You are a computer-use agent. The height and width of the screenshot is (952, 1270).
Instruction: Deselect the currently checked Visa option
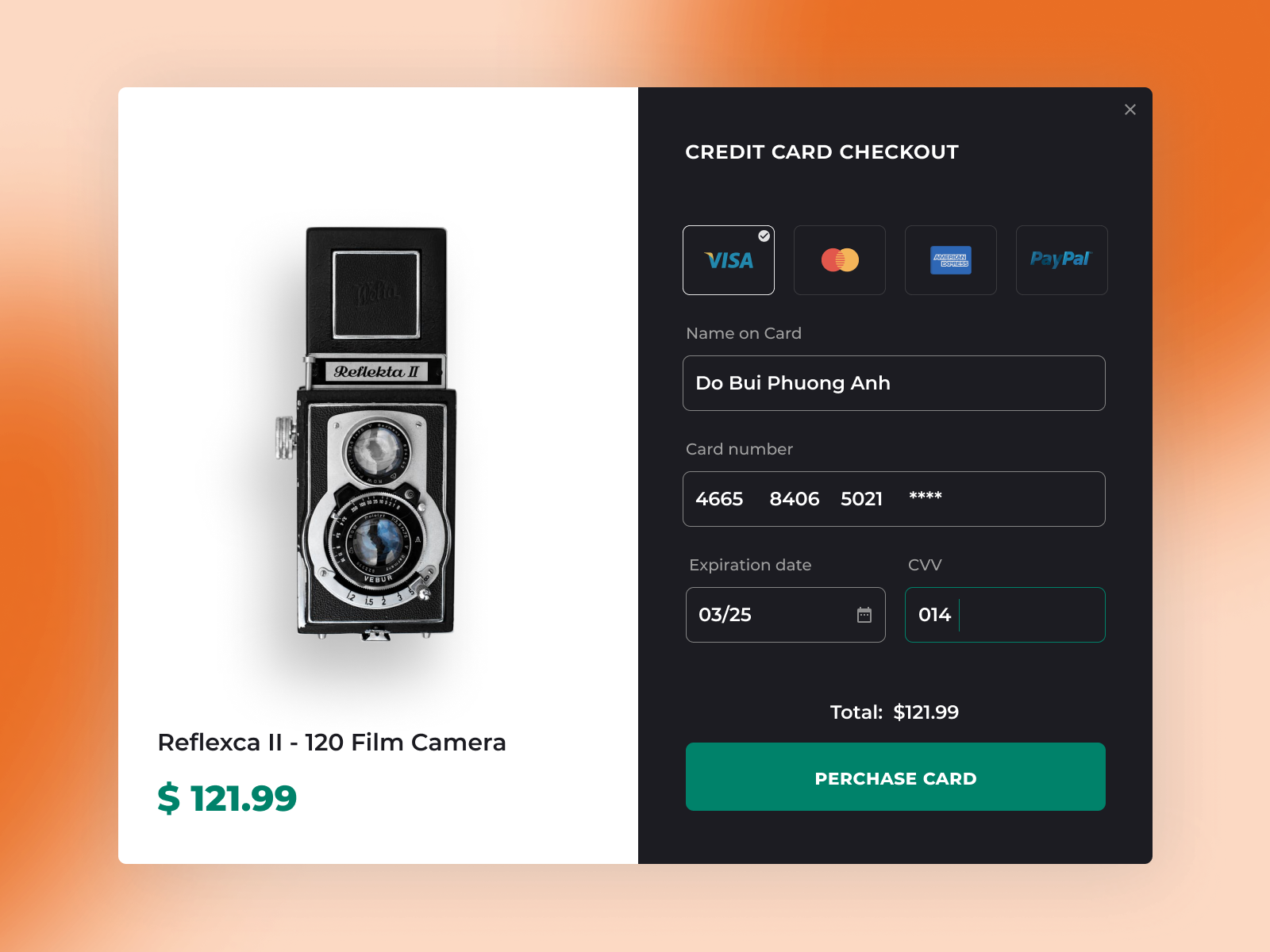(x=728, y=260)
